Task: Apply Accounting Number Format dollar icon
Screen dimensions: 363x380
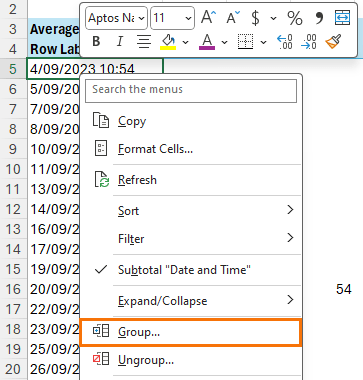Action: coord(255,18)
